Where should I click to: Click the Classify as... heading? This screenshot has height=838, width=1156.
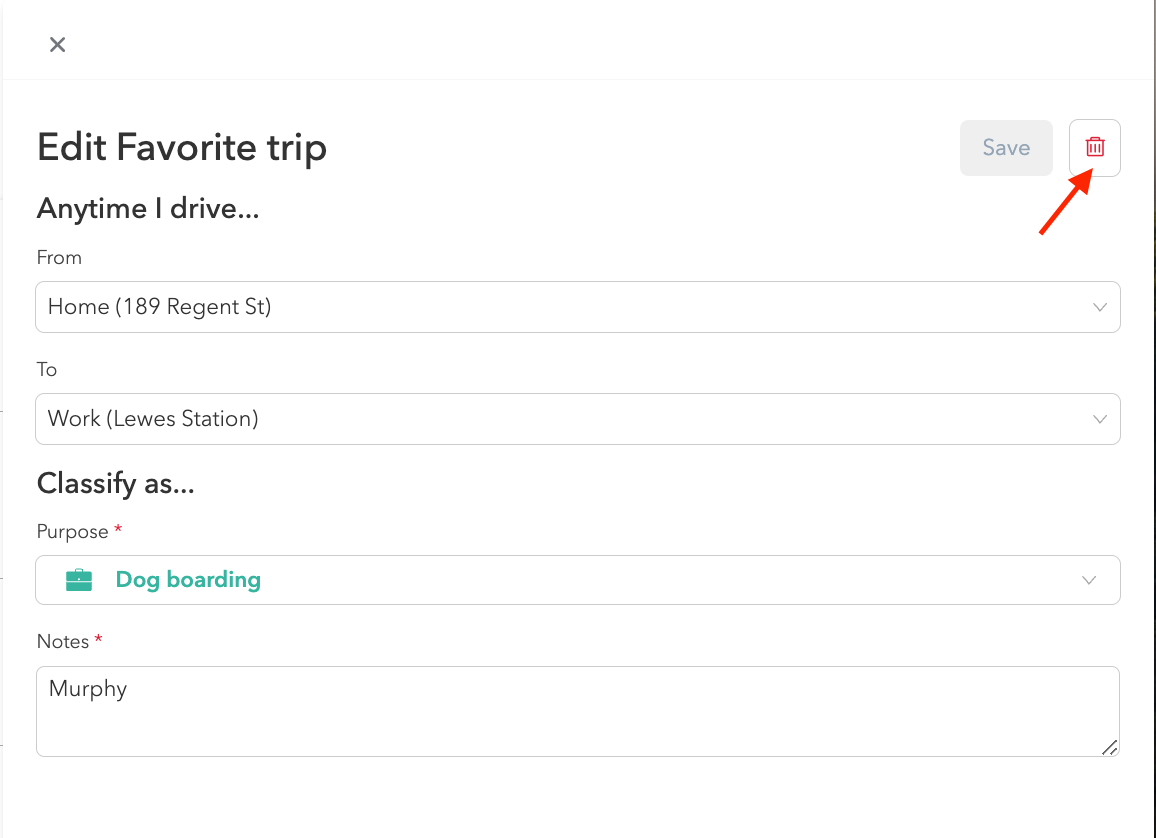[115, 484]
